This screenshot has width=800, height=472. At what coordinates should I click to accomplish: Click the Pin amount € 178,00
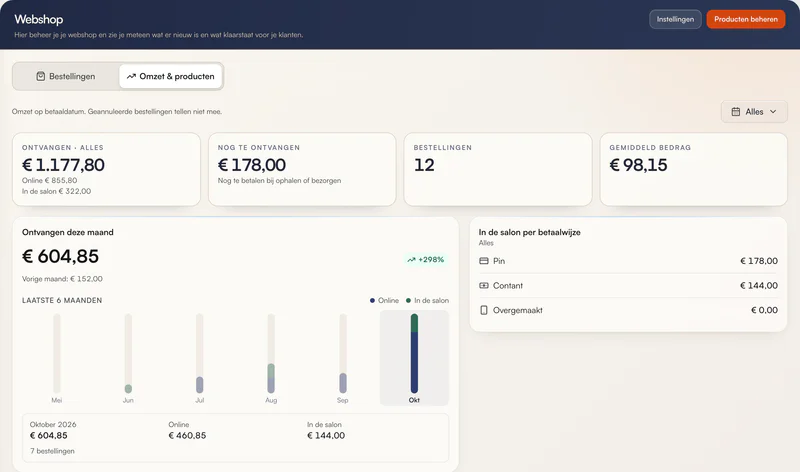[759, 261]
